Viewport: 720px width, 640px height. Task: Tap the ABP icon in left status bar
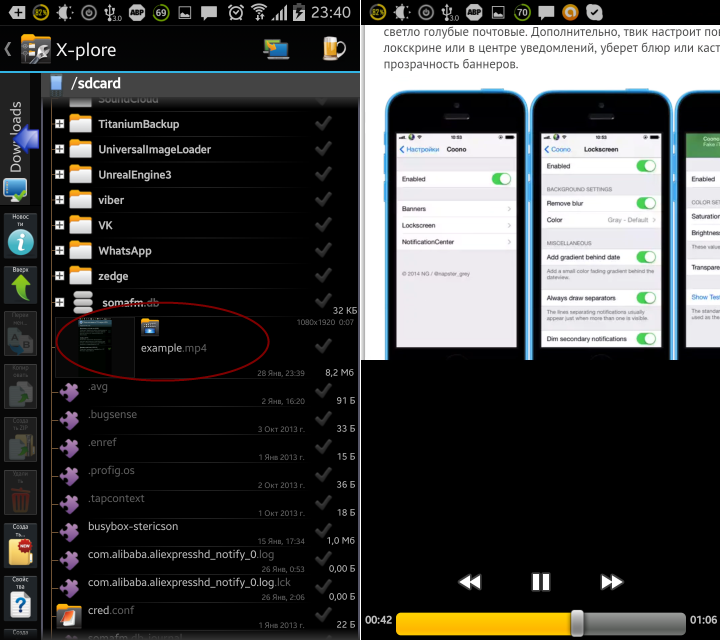click(x=136, y=12)
